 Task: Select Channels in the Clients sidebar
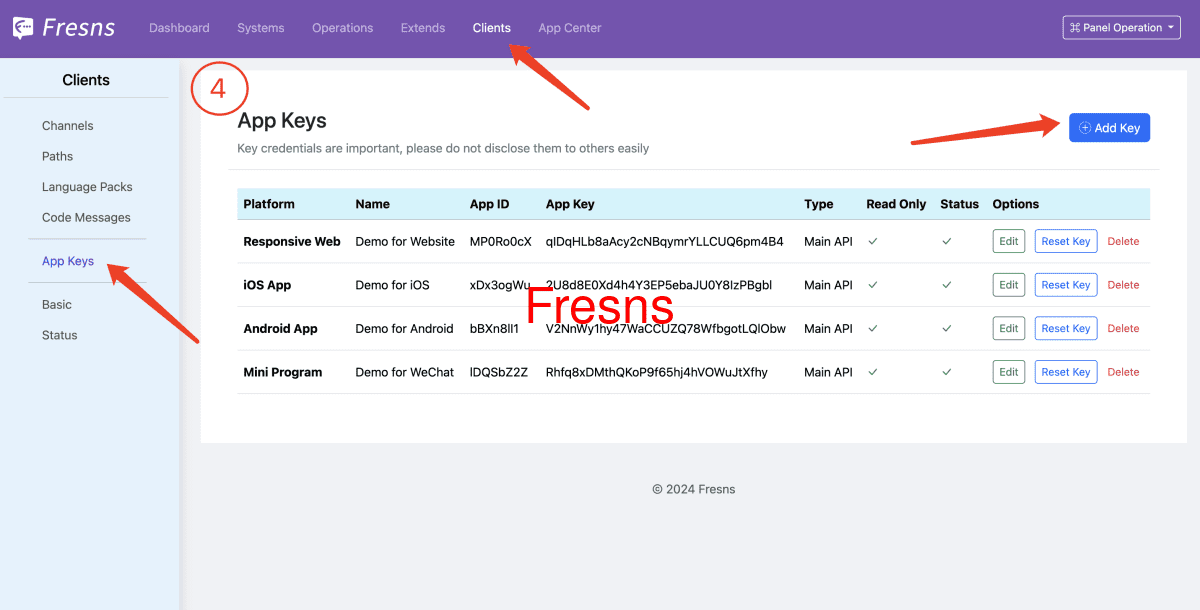[x=67, y=125]
